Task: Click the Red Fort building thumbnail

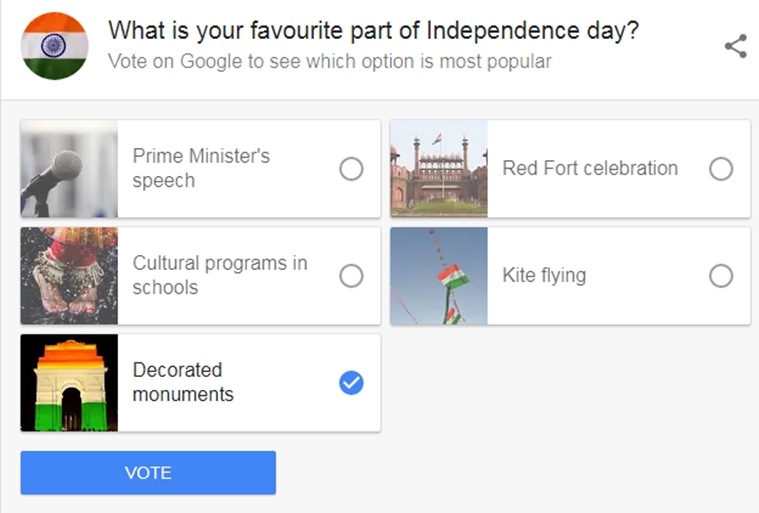Action: click(x=439, y=169)
